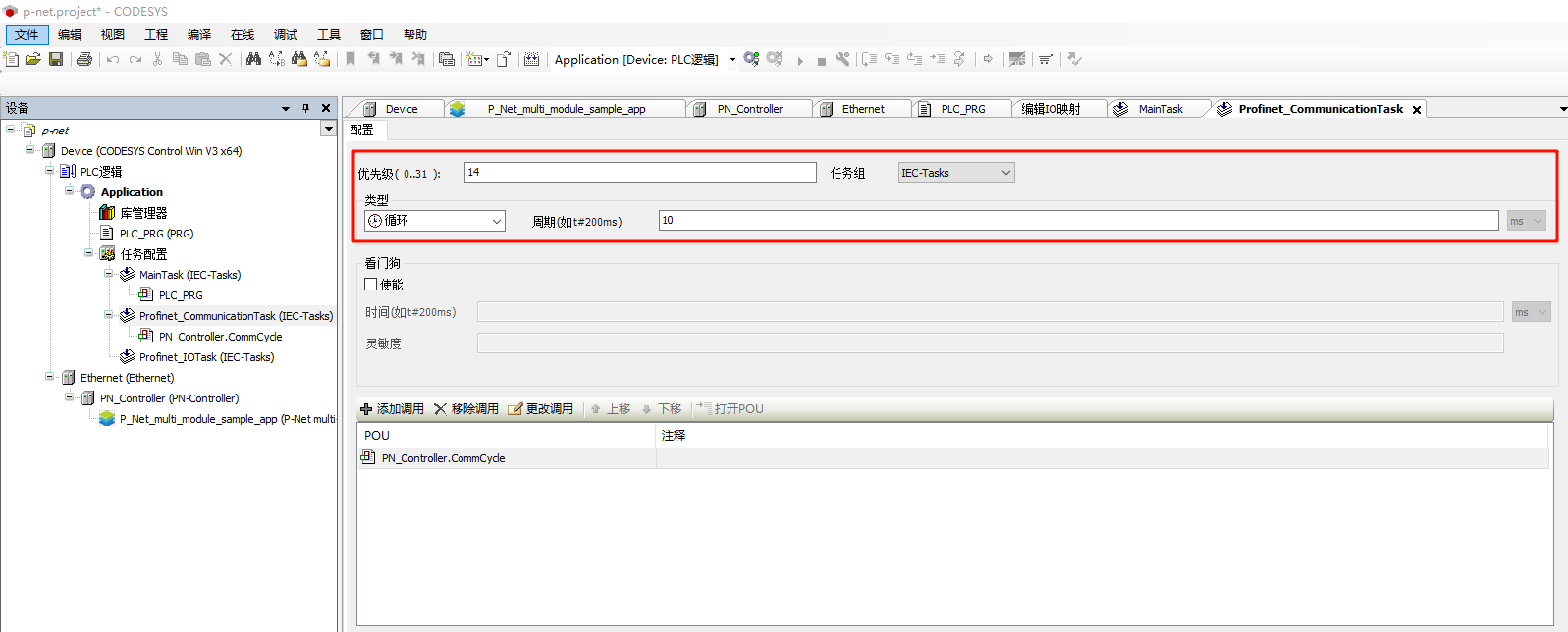Click the Find binoculars icon
The width and height of the screenshot is (1568, 632).
coord(253,59)
